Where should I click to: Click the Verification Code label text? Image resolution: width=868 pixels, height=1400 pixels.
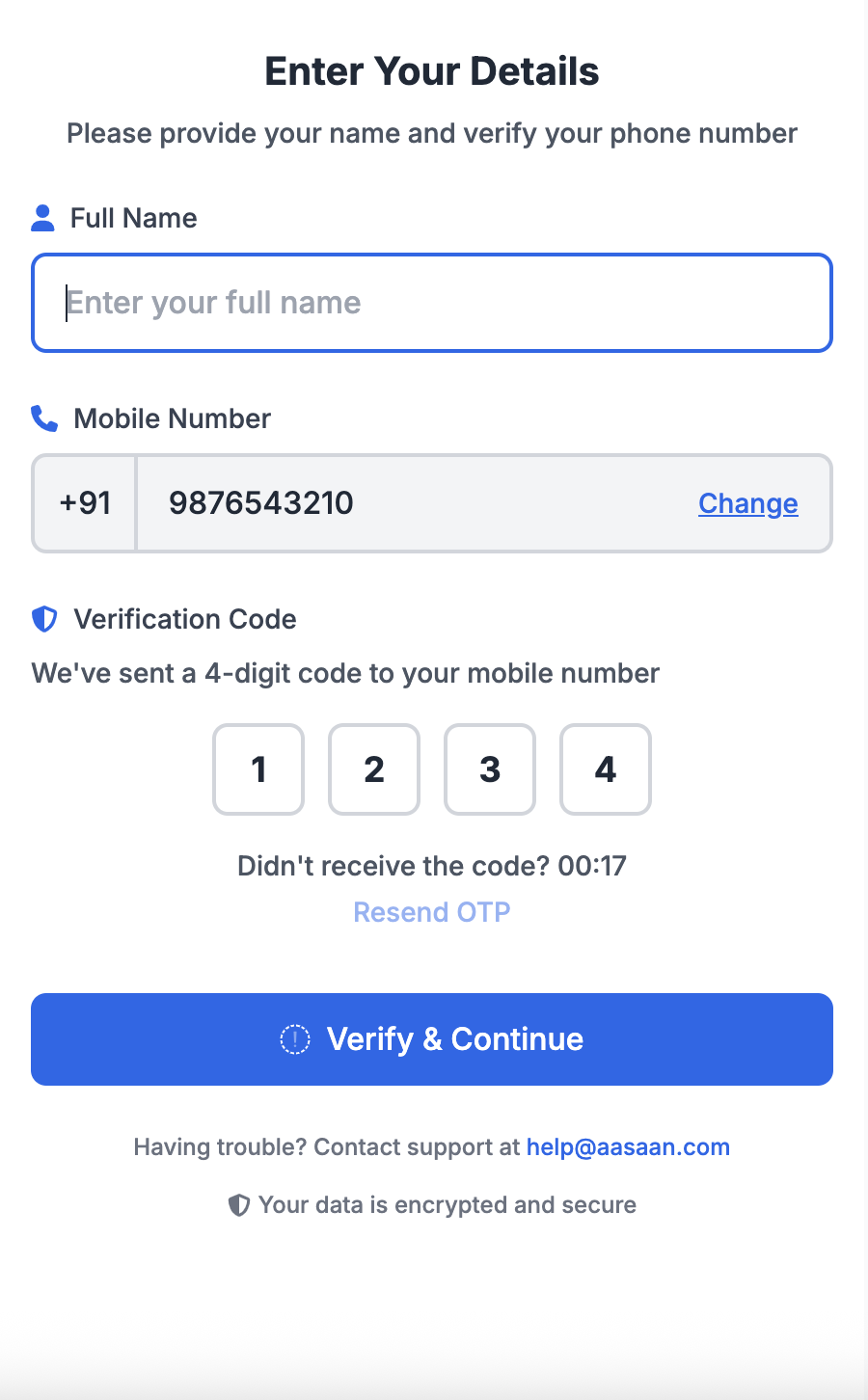coord(185,619)
